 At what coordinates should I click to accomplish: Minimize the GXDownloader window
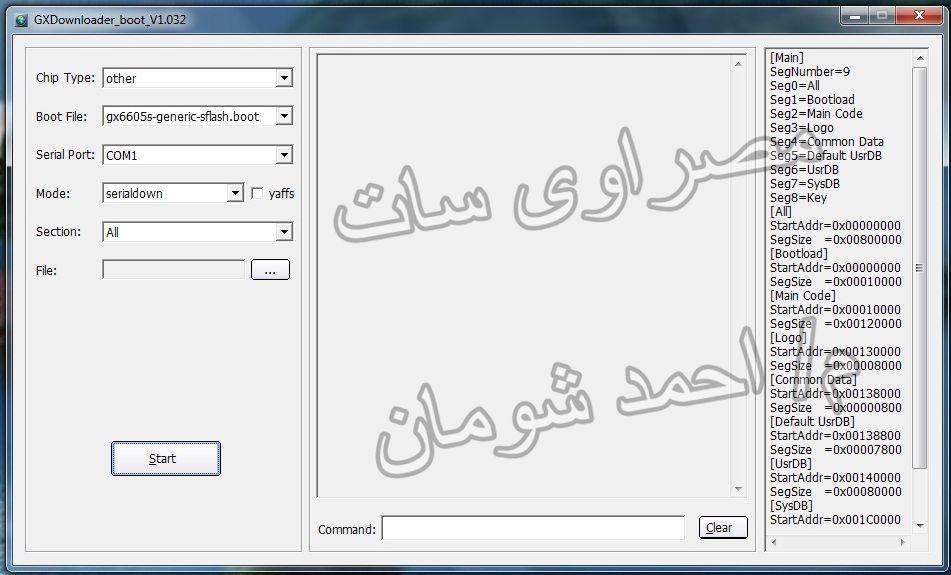point(855,16)
